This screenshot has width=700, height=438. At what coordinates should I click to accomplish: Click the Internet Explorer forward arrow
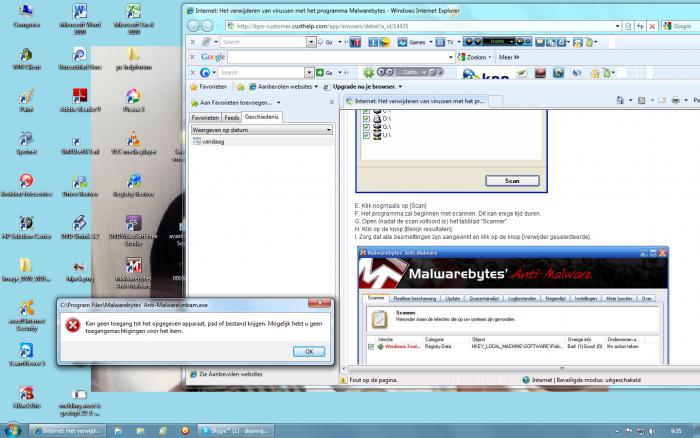click(207, 26)
